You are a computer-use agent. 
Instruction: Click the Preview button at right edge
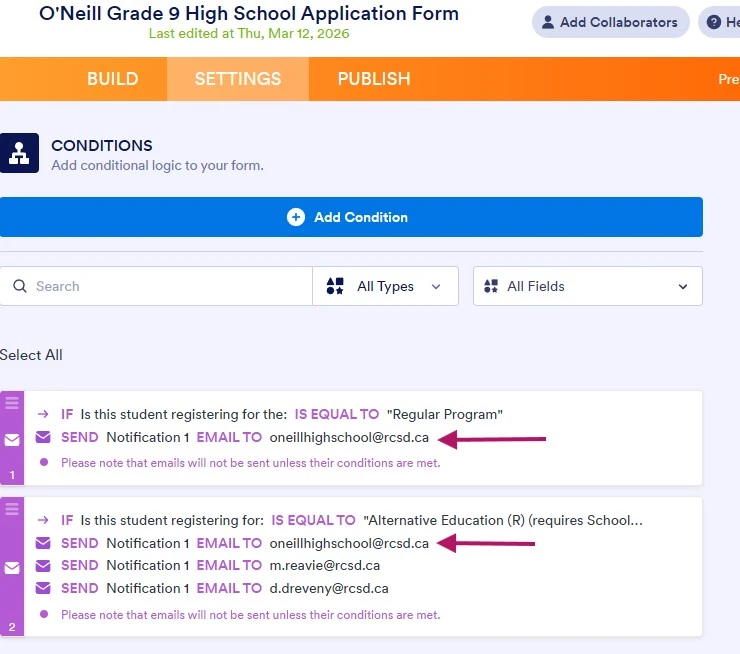point(729,79)
